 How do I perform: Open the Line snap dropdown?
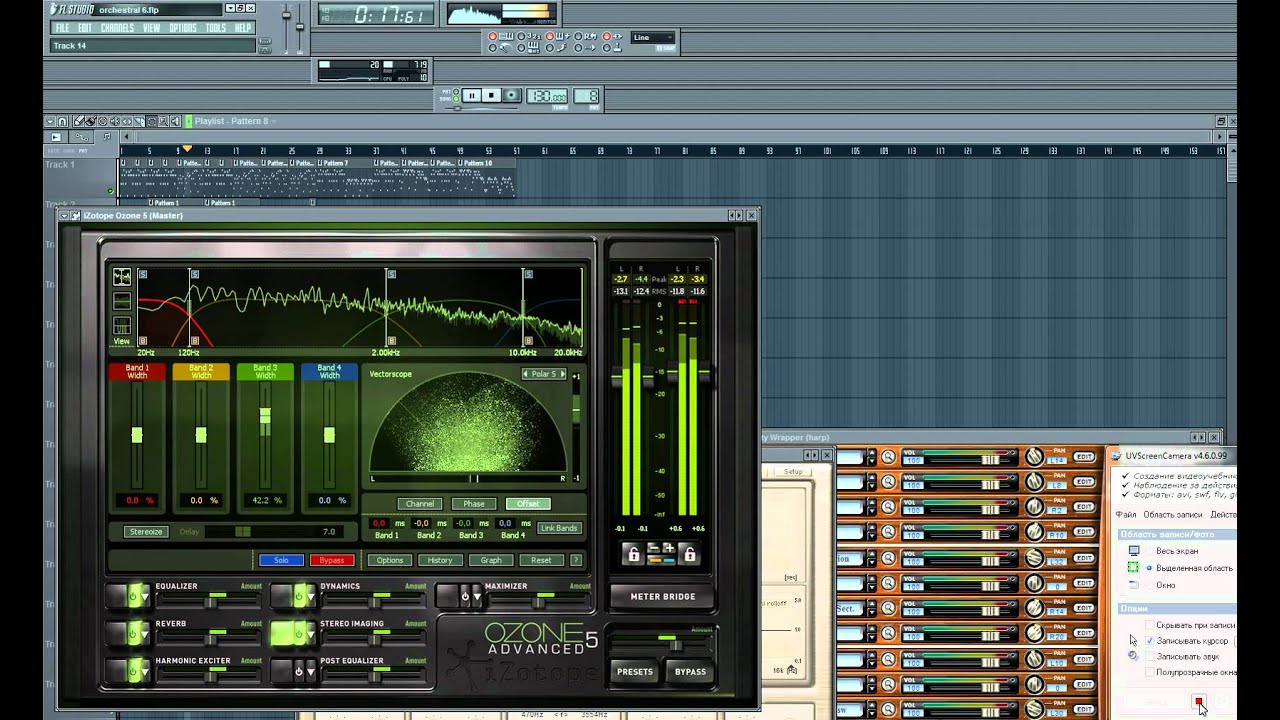tap(652, 38)
